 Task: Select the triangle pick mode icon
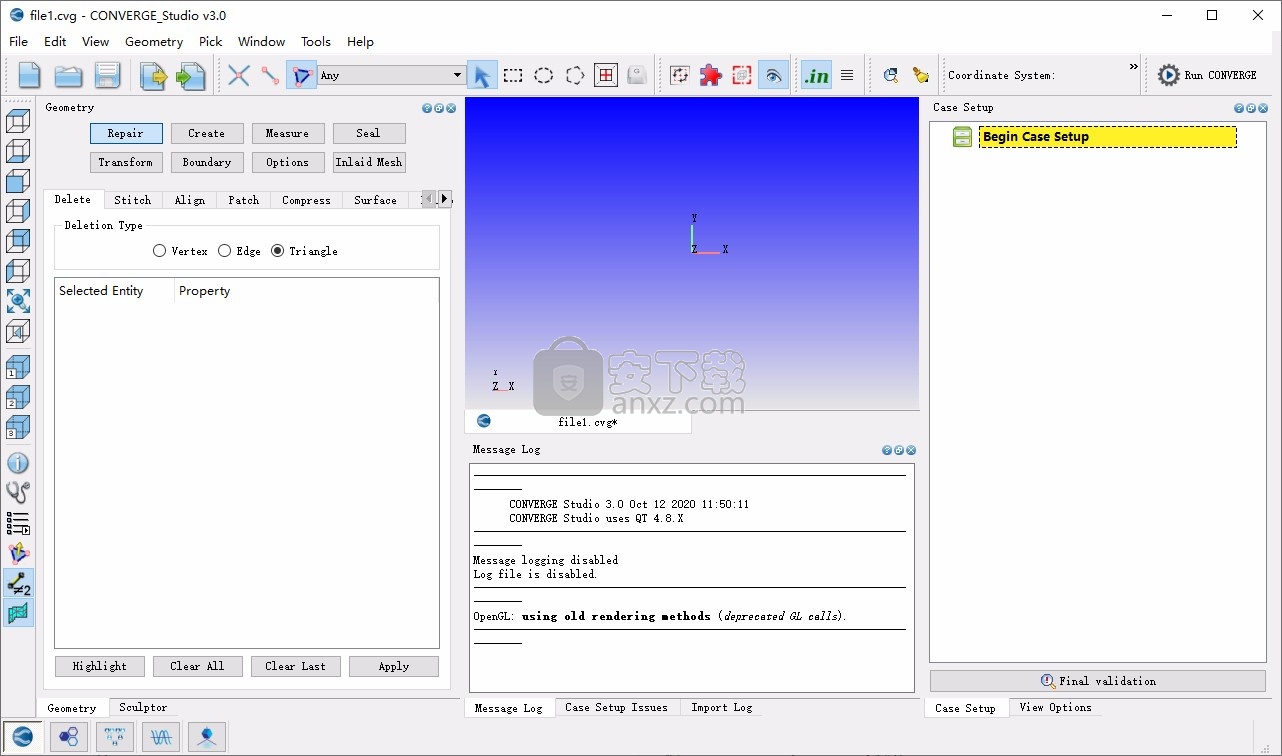click(301, 75)
